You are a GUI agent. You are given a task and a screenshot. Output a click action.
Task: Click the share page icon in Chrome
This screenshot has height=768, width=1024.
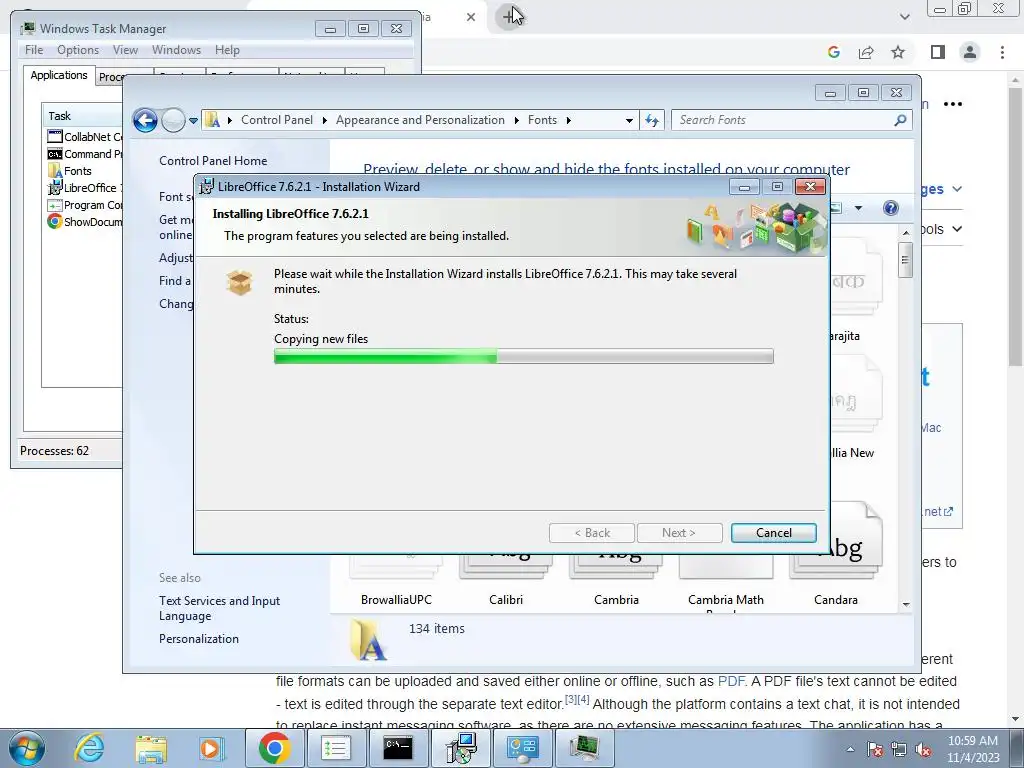click(866, 52)
